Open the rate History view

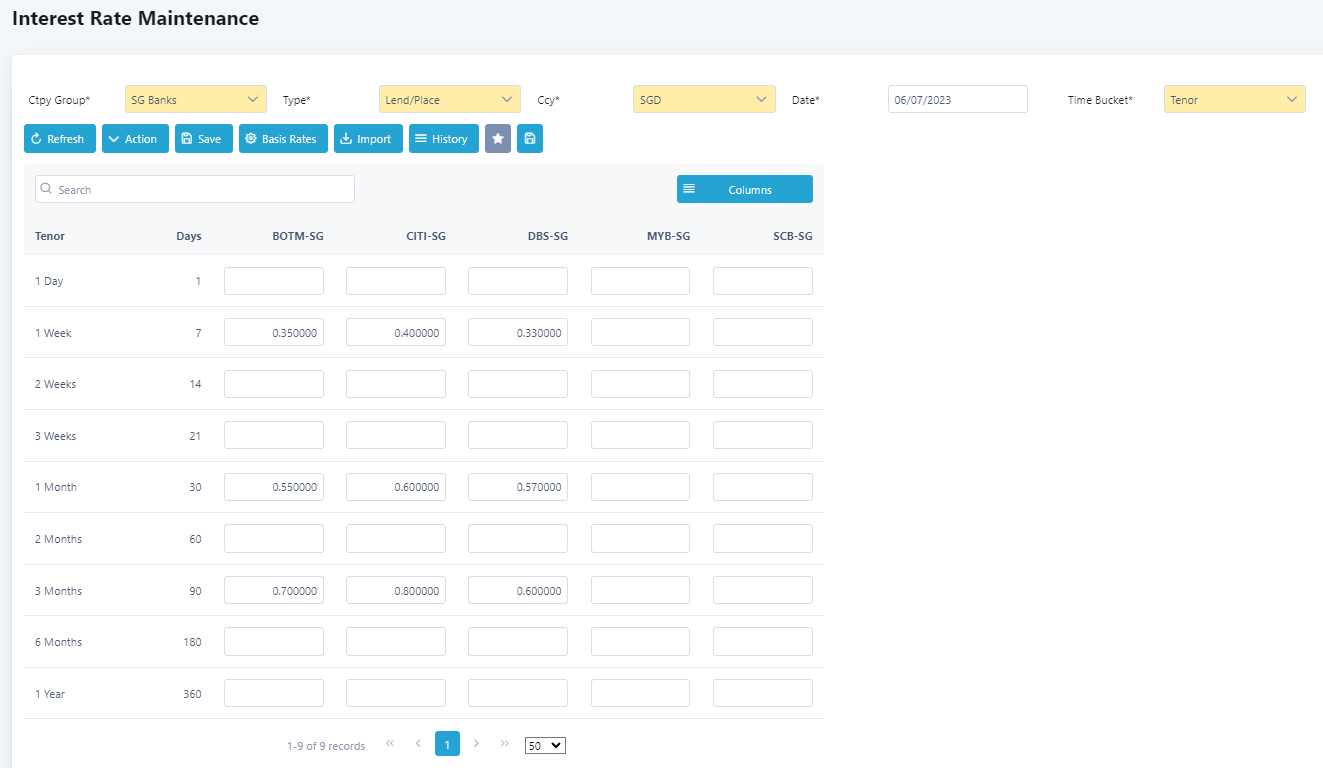click(443, 139)
